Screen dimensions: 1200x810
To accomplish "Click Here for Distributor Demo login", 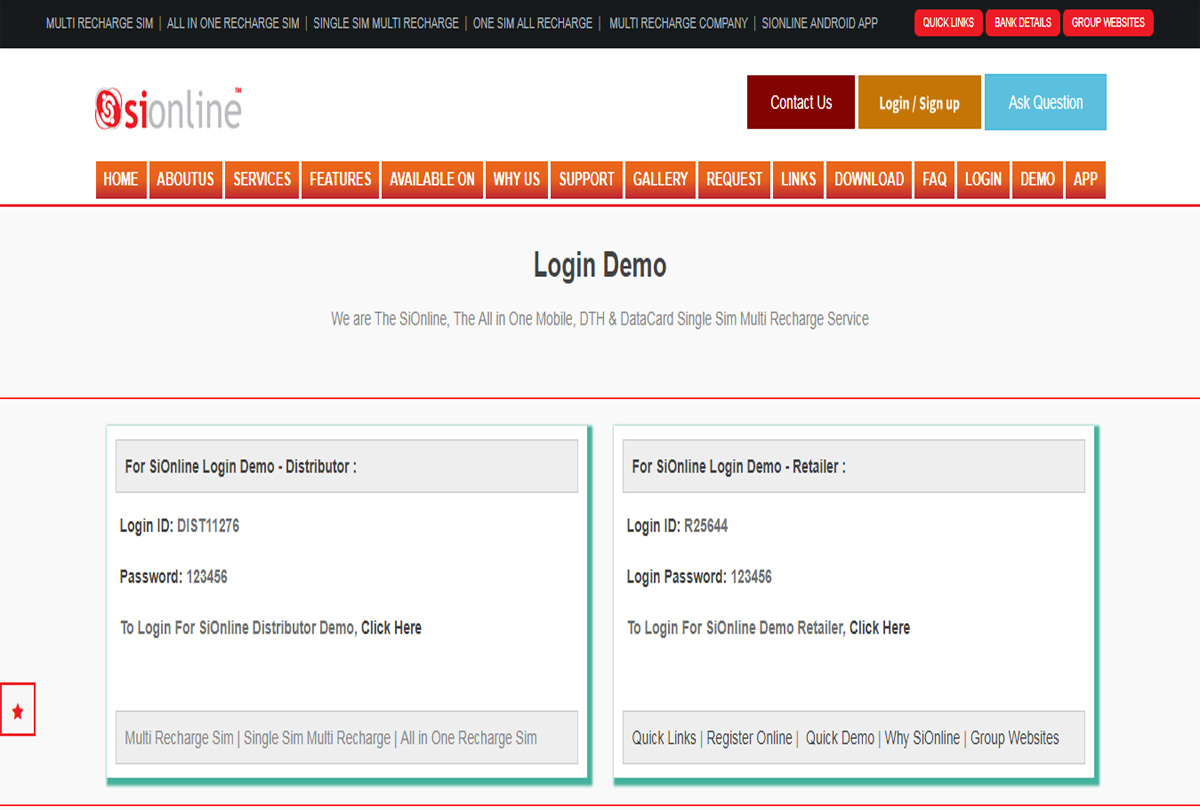I will pos(391,628).
